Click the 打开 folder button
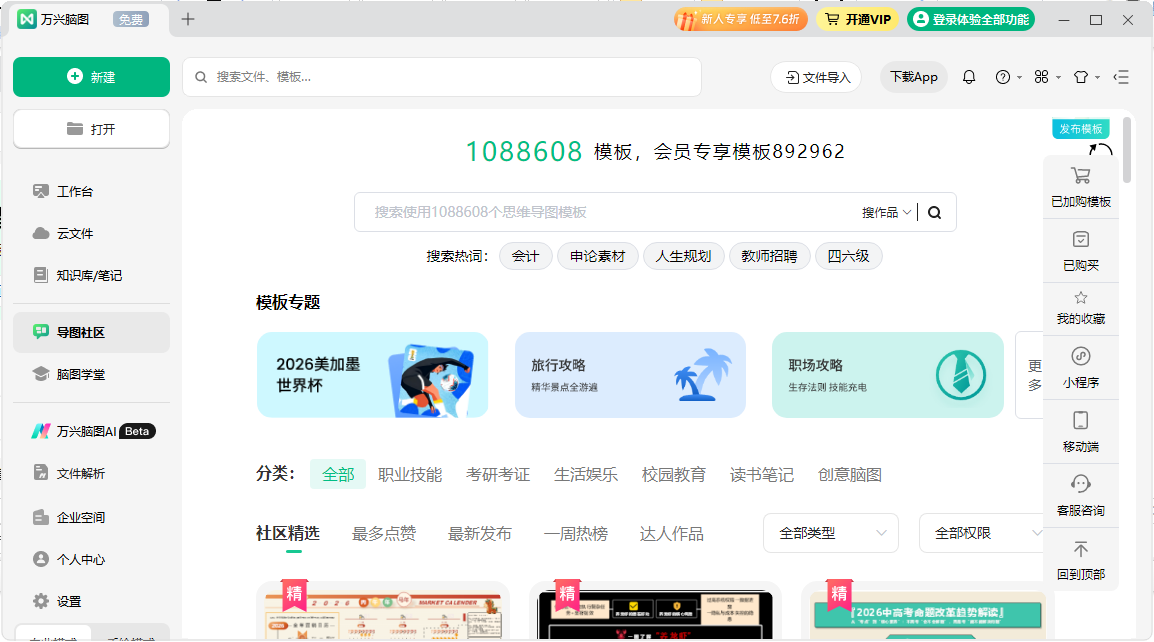1154x642 pixels. pos(91,130)
